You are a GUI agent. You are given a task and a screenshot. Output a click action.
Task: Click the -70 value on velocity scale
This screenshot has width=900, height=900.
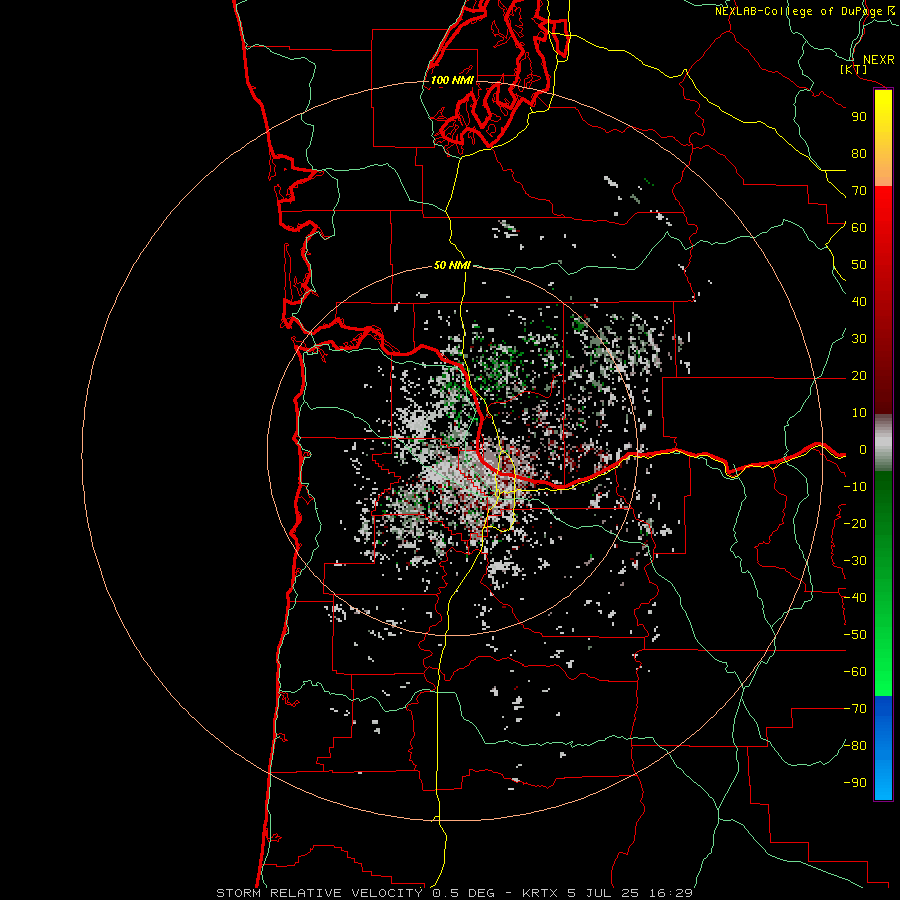[x=855, y=709]
